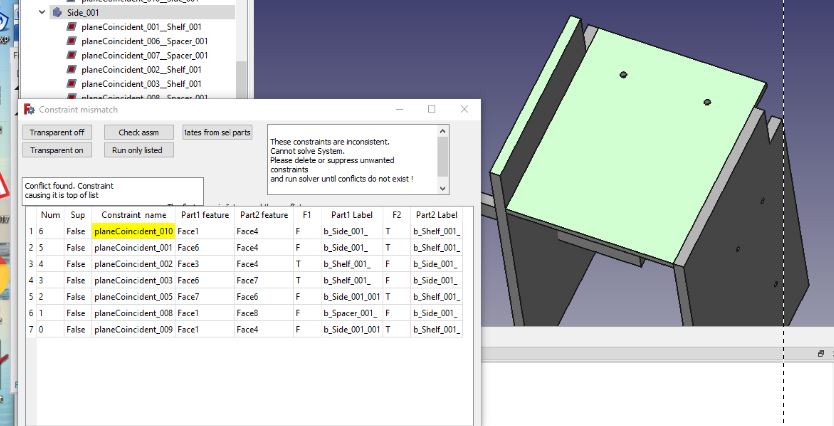Collapse the Side_001 tree node
This screenshot has height=426, width=834.
(x=42, y=12)
